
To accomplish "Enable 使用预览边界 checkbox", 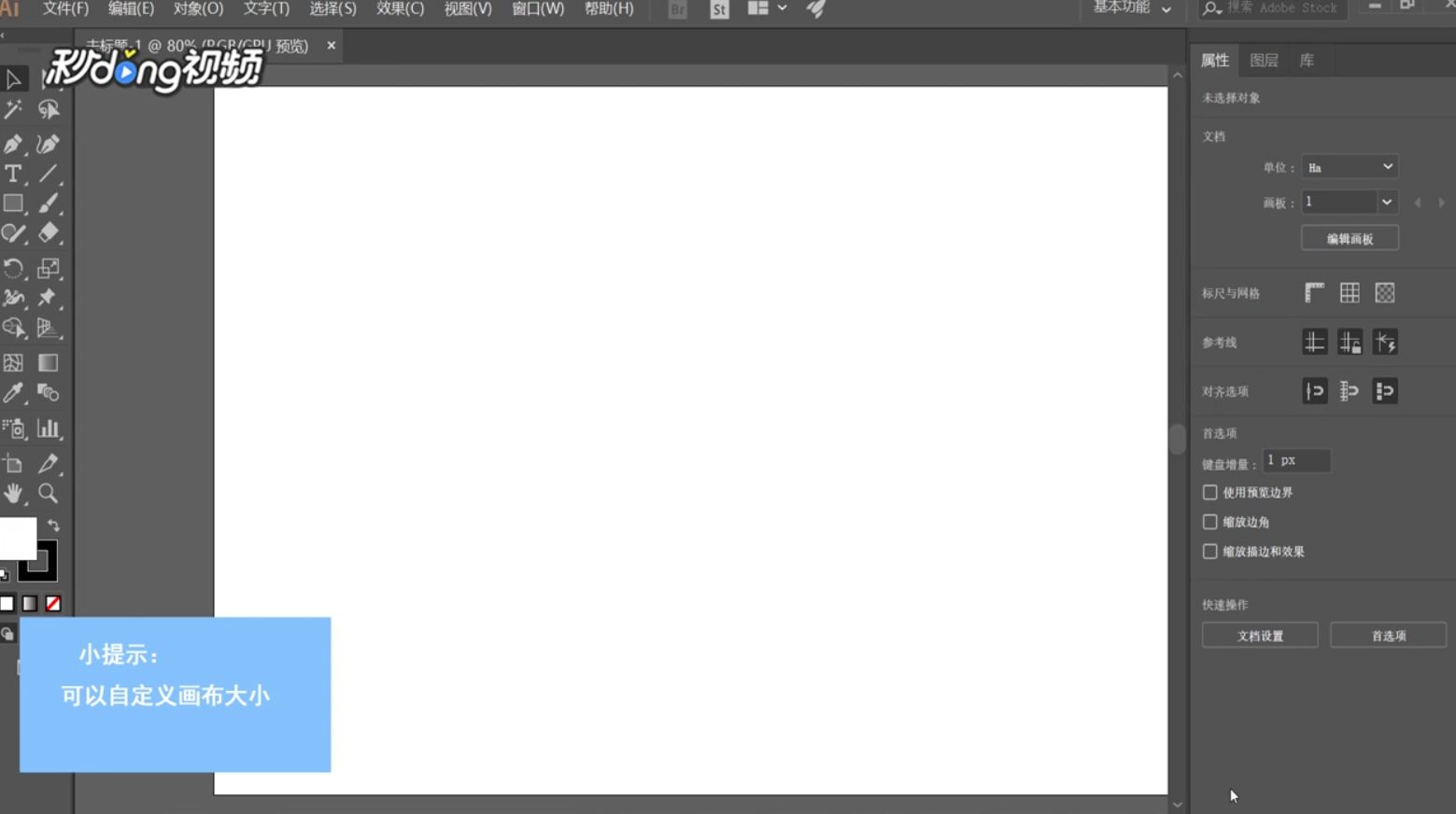I will [x=1210, y=492].
